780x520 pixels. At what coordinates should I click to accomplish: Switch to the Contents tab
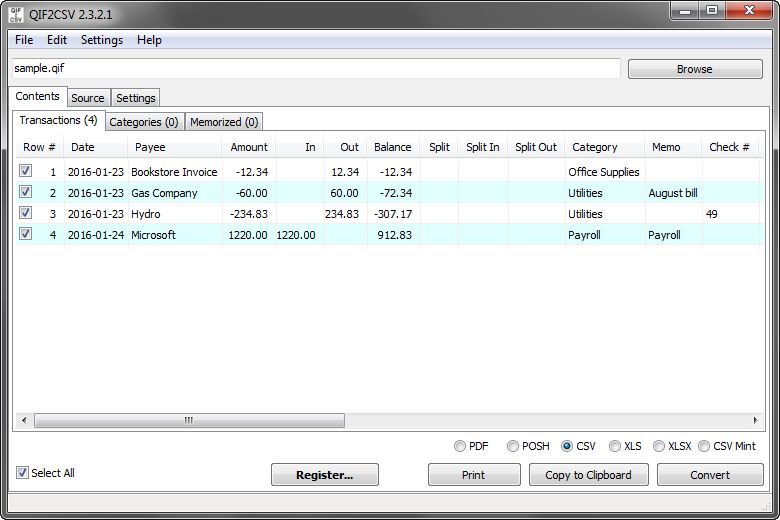pyautogui.click(x=37, y=96)
